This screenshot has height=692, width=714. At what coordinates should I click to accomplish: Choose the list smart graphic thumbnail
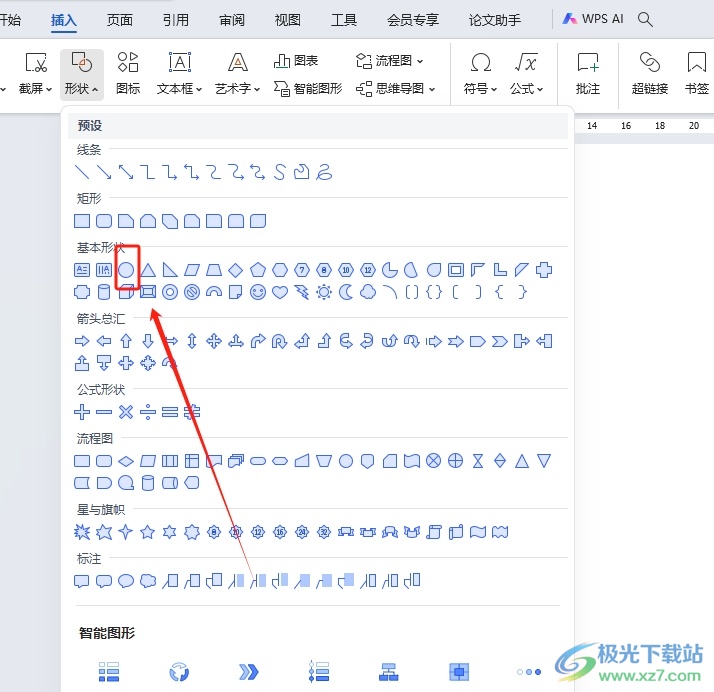pyautogui.click(x=109, y=672)
